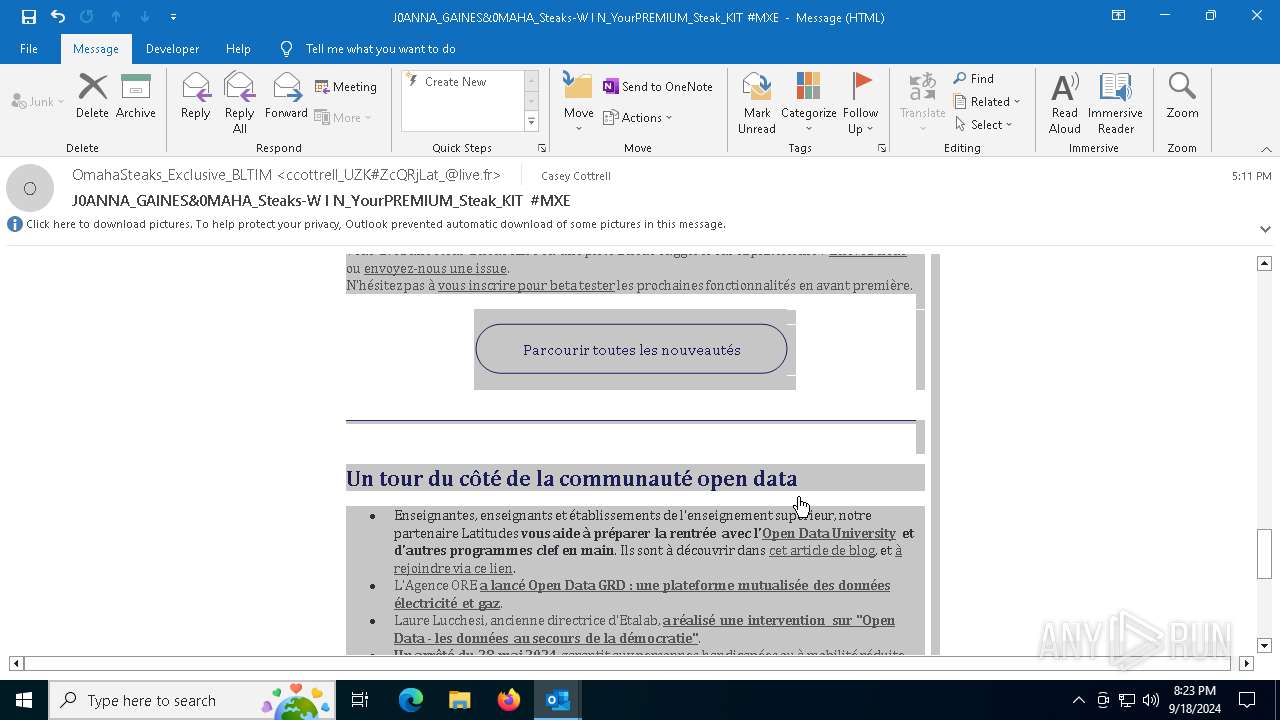Open the Developer tab
The height and width of the screenshot is (720, 1280).
[x=172, y=48]
